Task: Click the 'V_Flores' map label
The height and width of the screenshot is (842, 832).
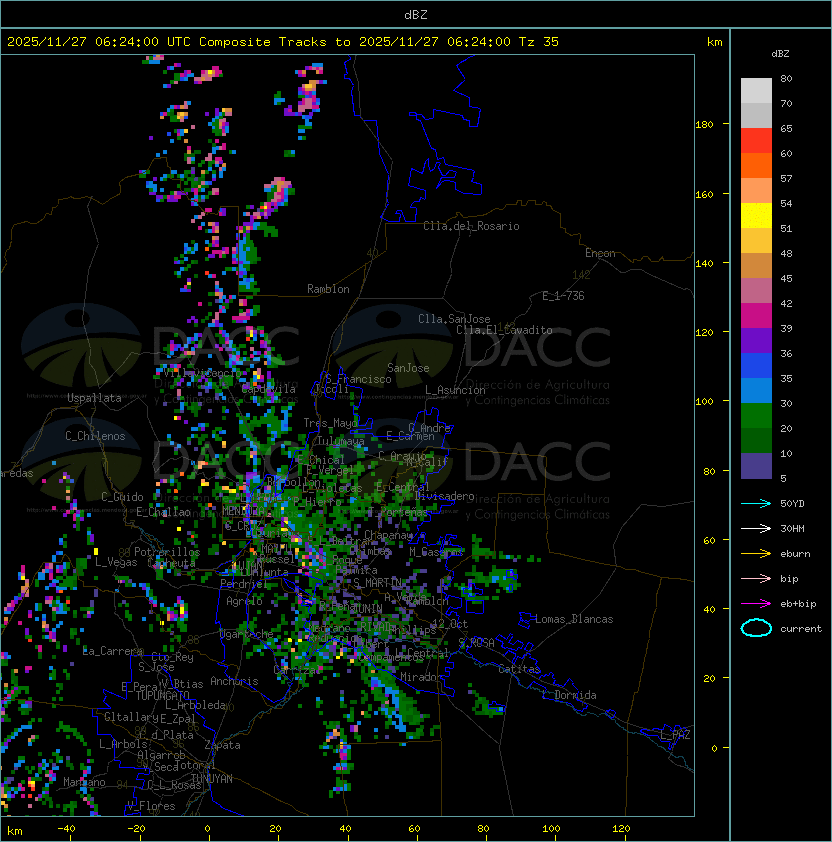Action: [x=151, y=806]
